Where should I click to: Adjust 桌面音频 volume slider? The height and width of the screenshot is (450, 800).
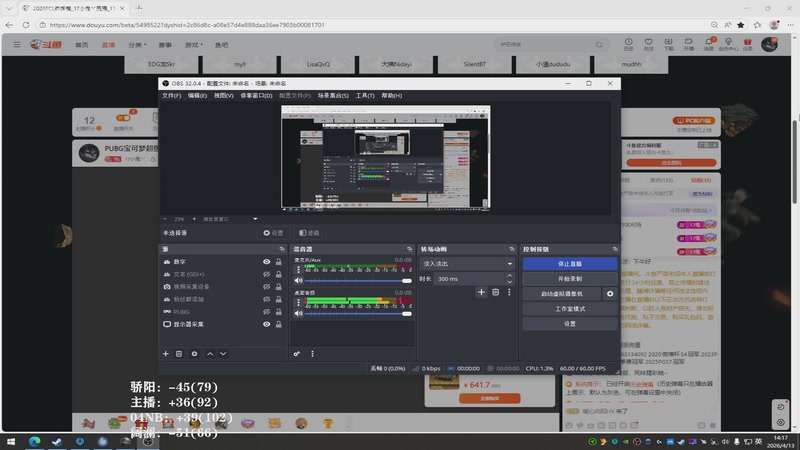358,313
